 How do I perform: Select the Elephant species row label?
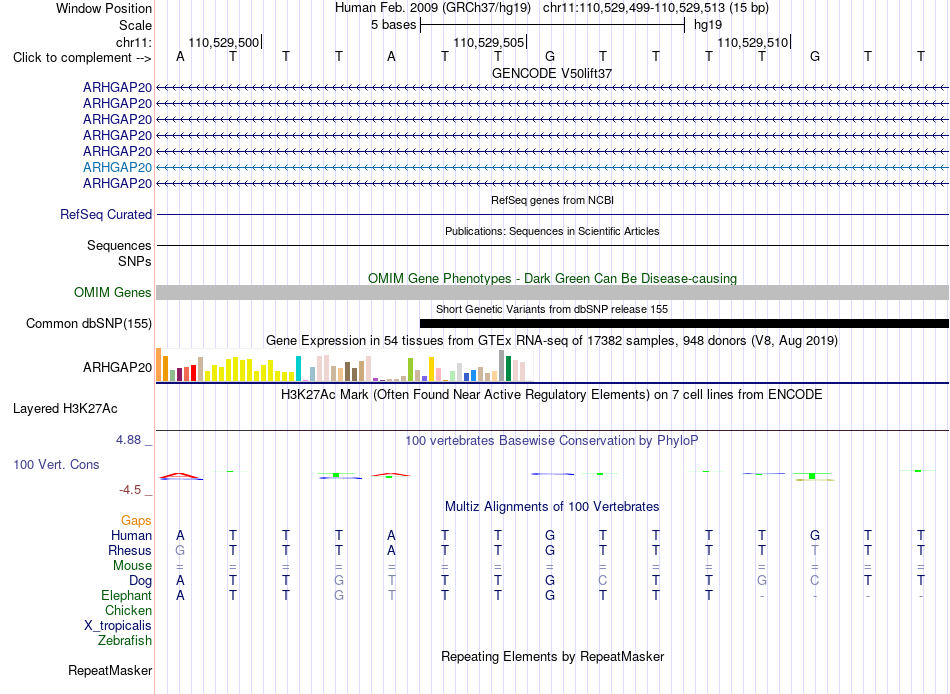coord(127,596)
